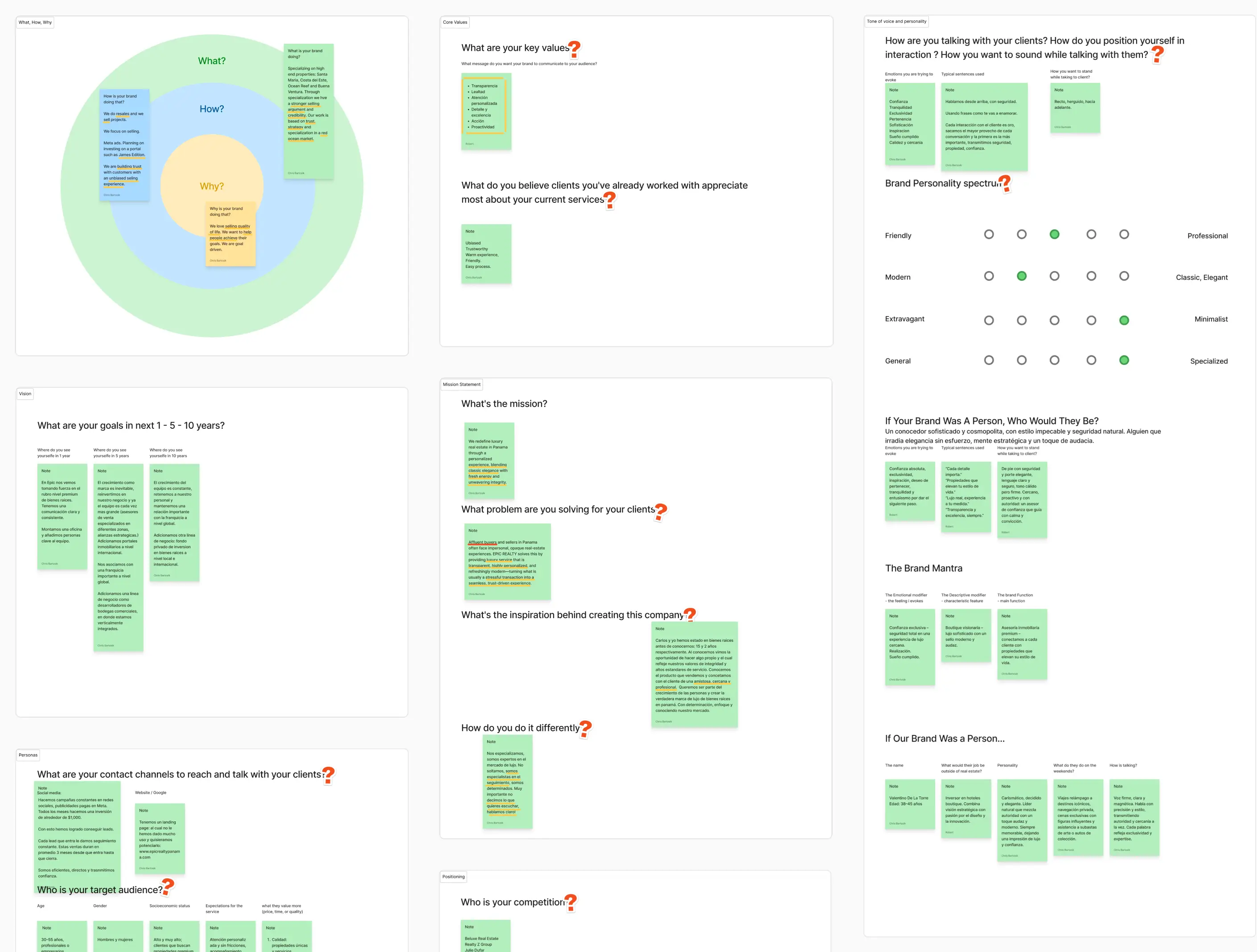Choose the empty circle closest to the Extravagant label
Image resolution: width=1257 pixels, height=952 pixels.
989,320
